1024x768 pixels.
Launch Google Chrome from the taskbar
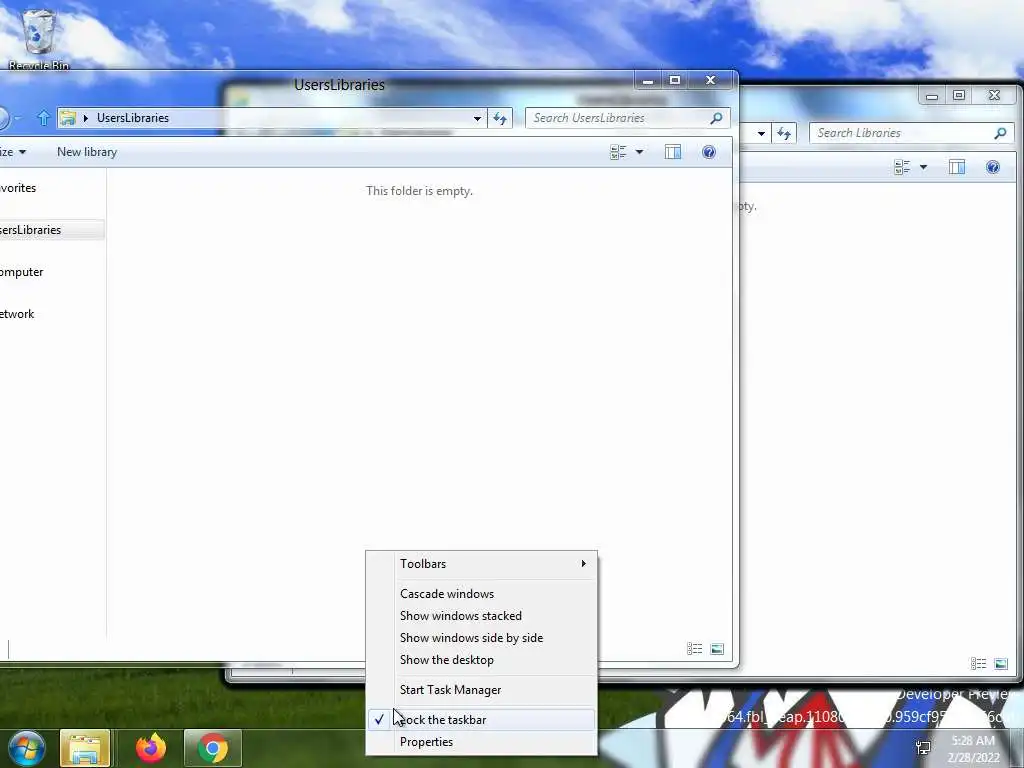pyautogui.click(x=213, y=748)
